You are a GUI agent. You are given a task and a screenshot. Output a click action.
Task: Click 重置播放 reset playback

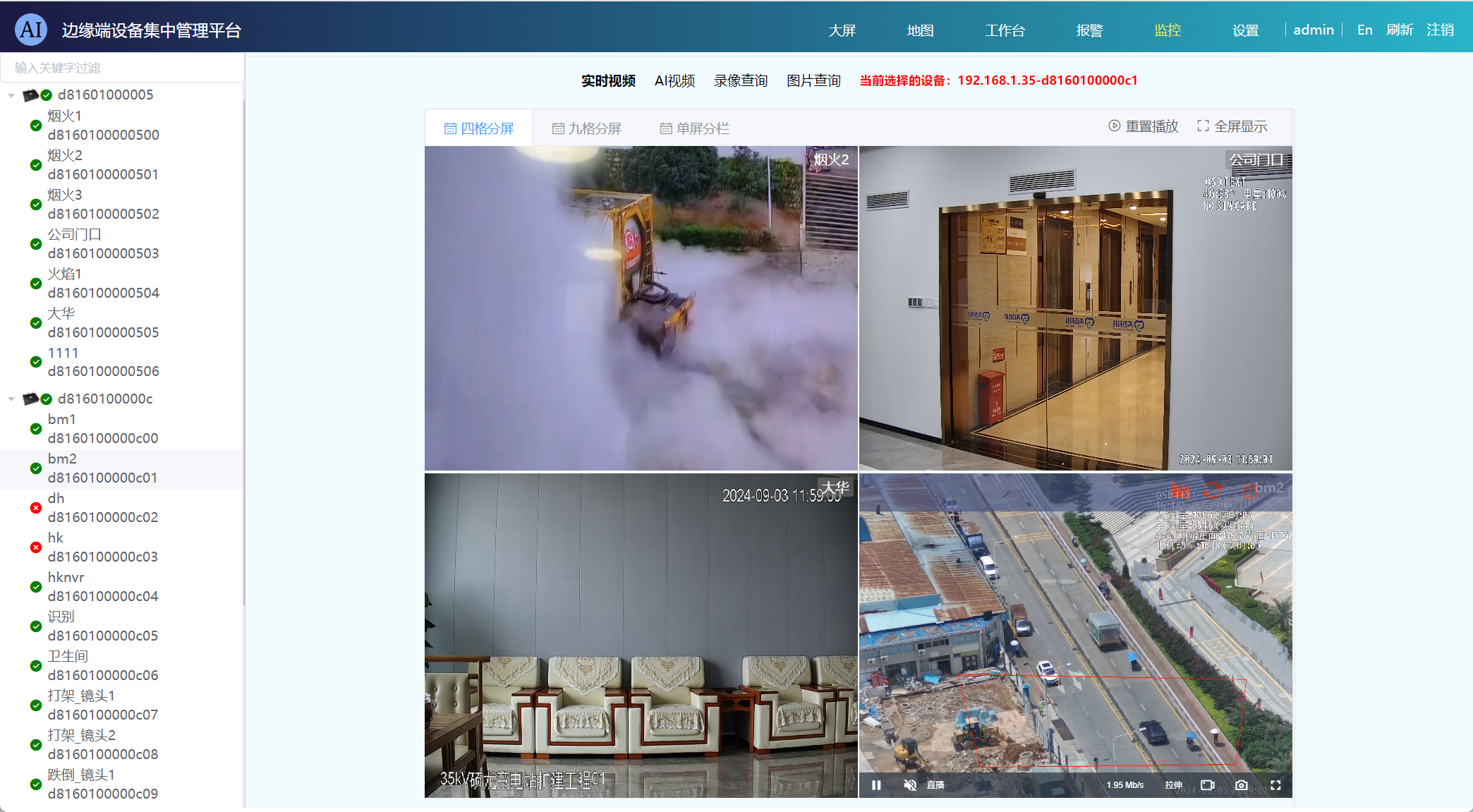1143,126
